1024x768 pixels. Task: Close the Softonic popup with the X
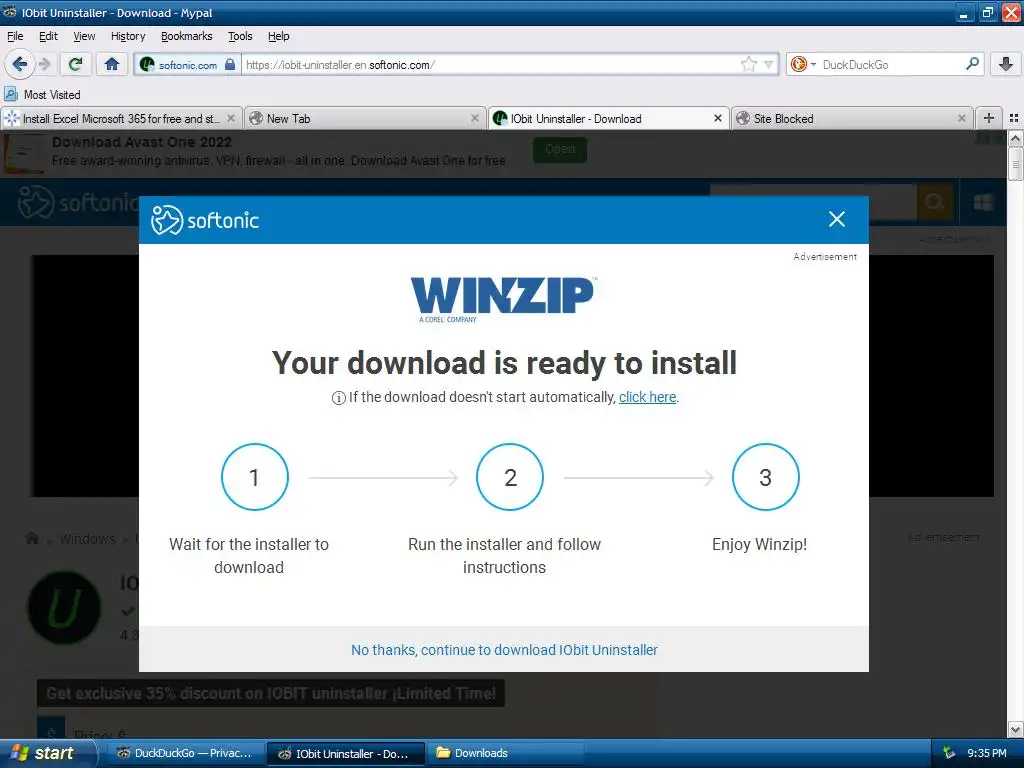(x=837, y=219)
